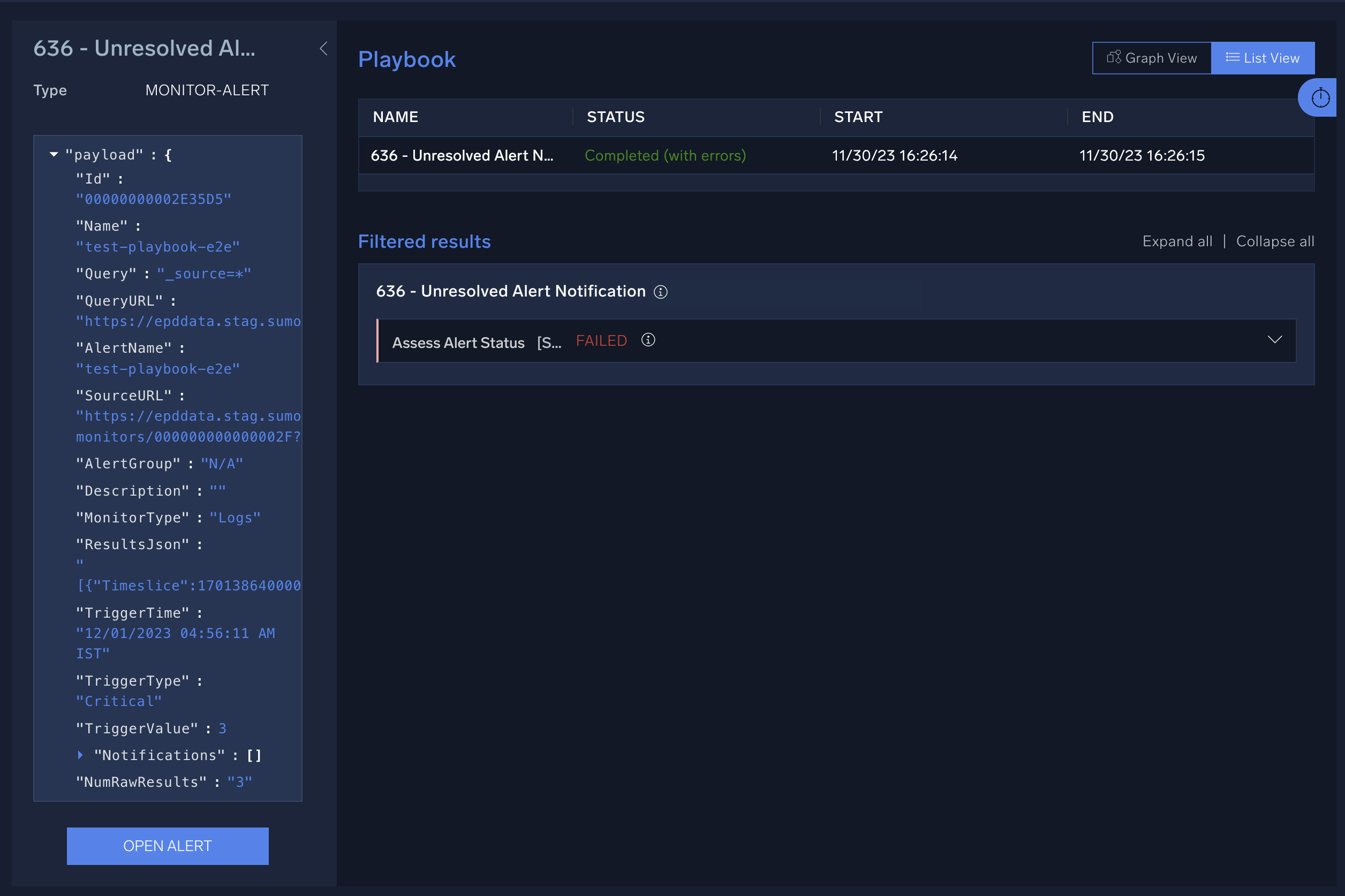Expand the Assess Alert Status details chevron
Screen dimensions: 1345x896
coord(1275,339)
